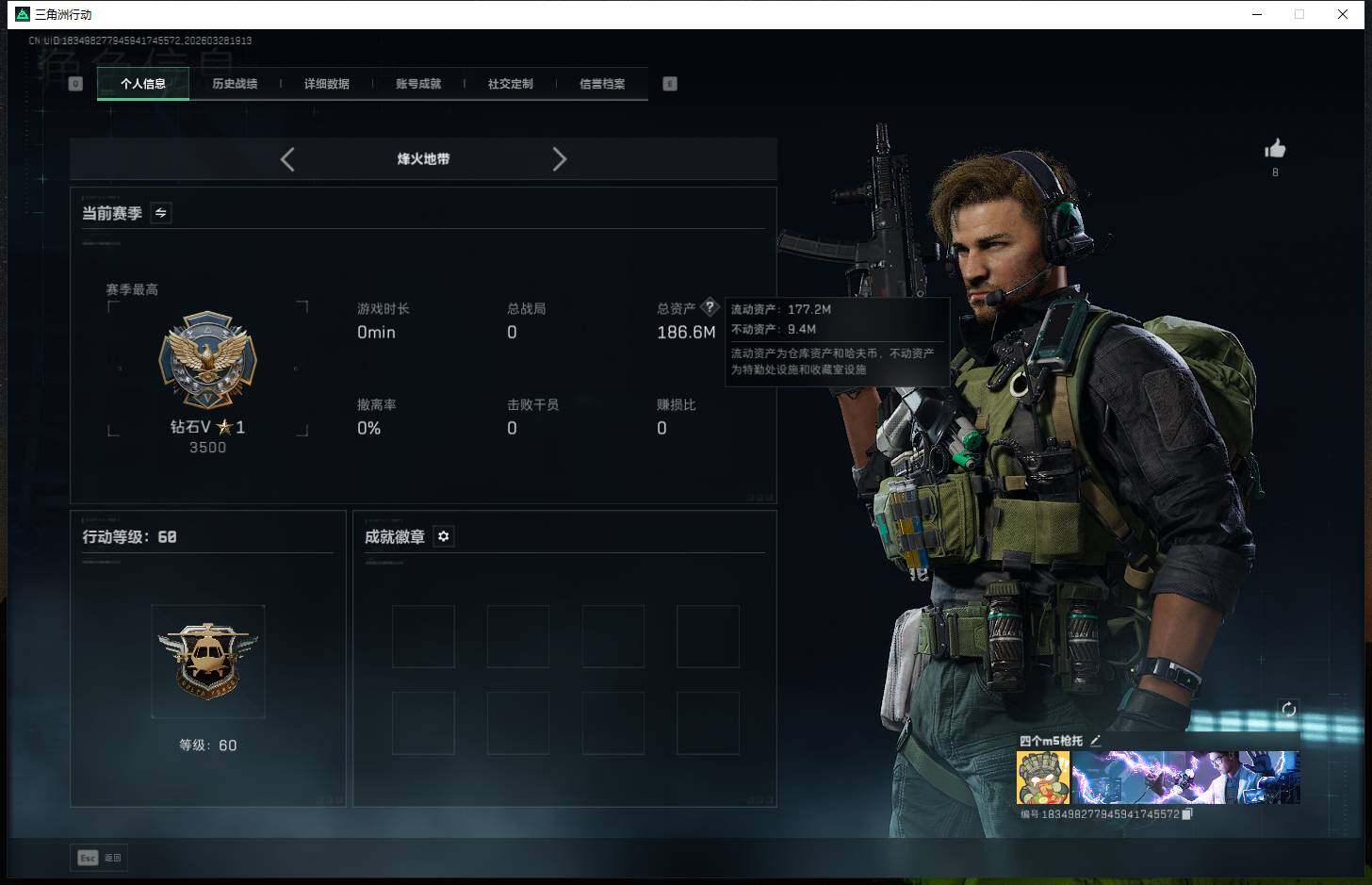Image resolution: width=1372 pixels, height=885 pixels.
Task: Click the E key hint after the tabs
Action: (670, 84)
